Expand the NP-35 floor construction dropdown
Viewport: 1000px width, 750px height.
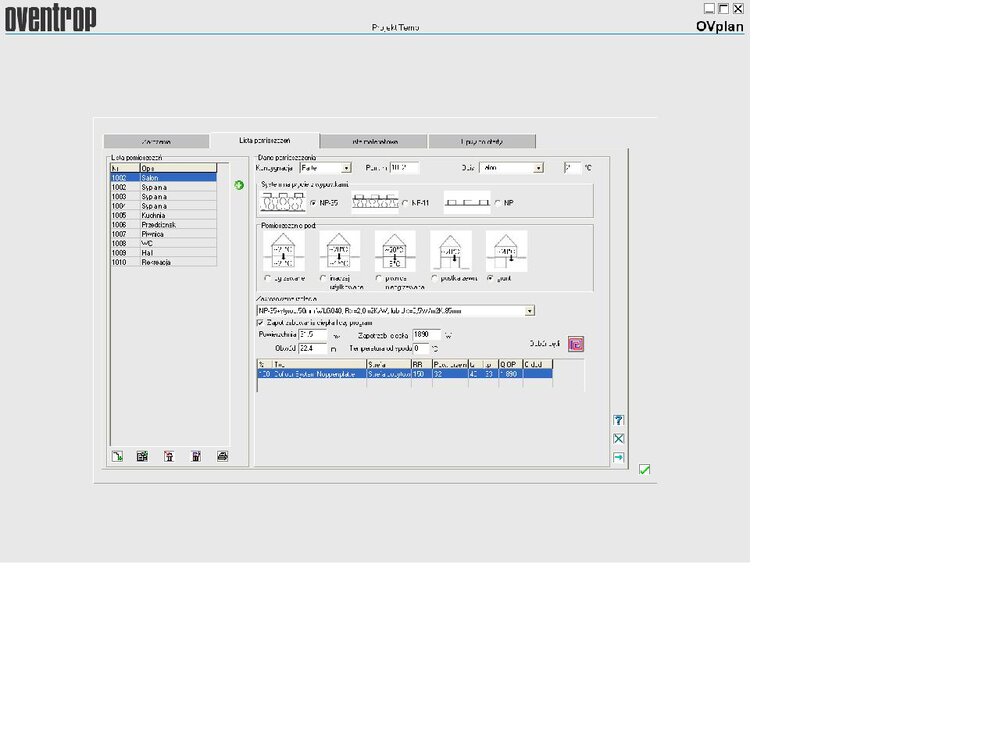click(529, 311)
